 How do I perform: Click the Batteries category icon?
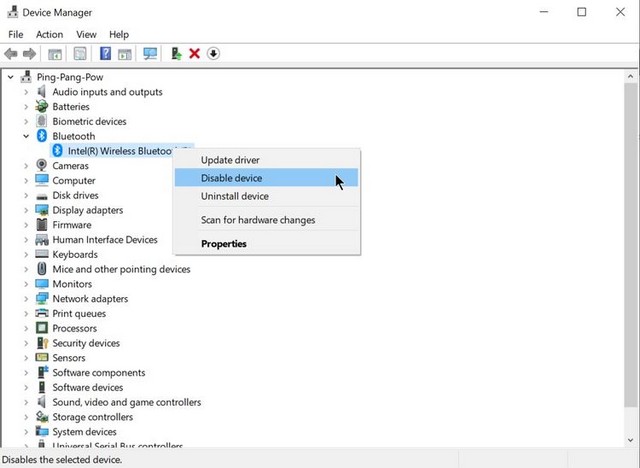[42, 107]
